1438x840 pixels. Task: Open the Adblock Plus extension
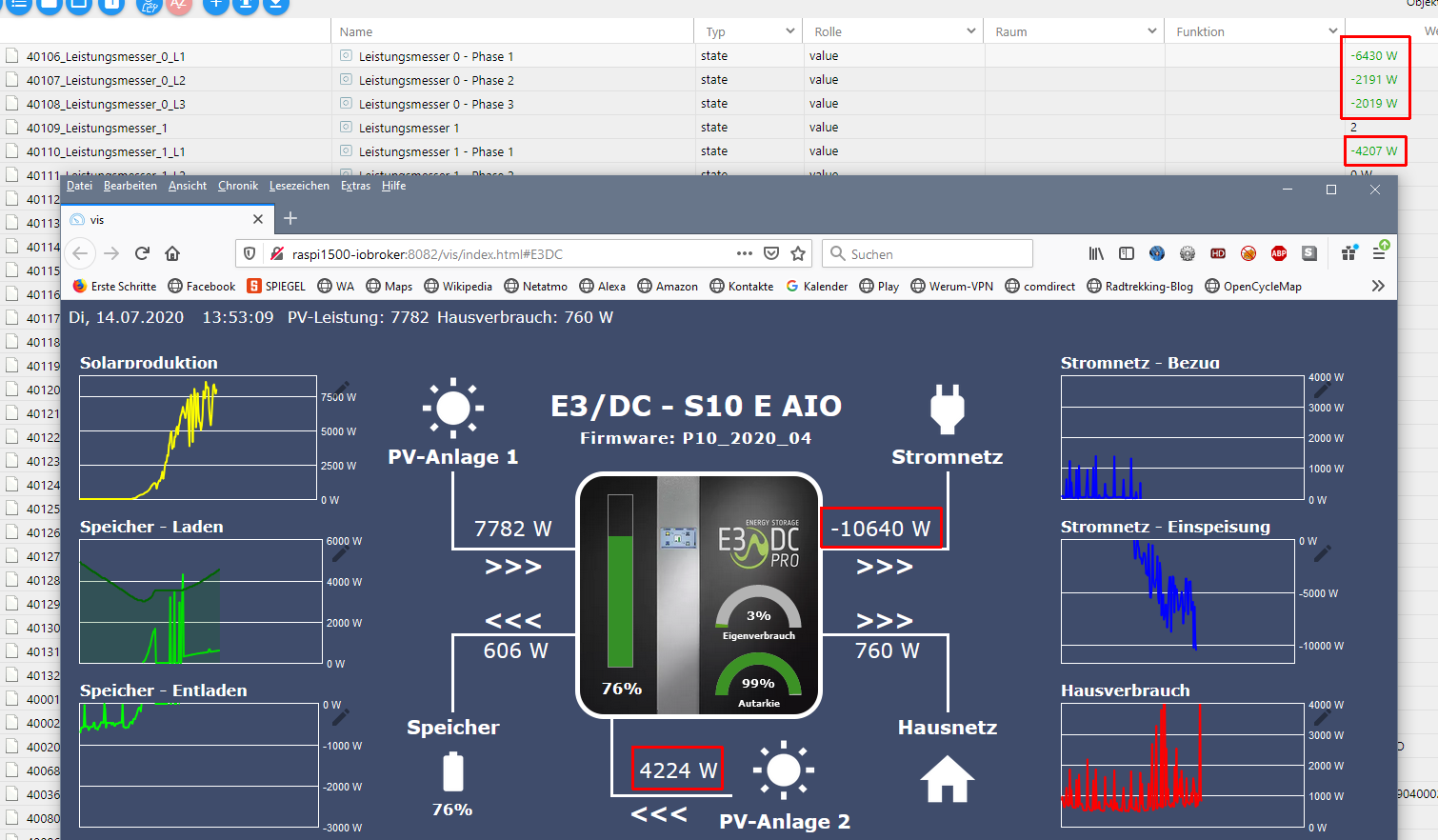click(1279, 253)
